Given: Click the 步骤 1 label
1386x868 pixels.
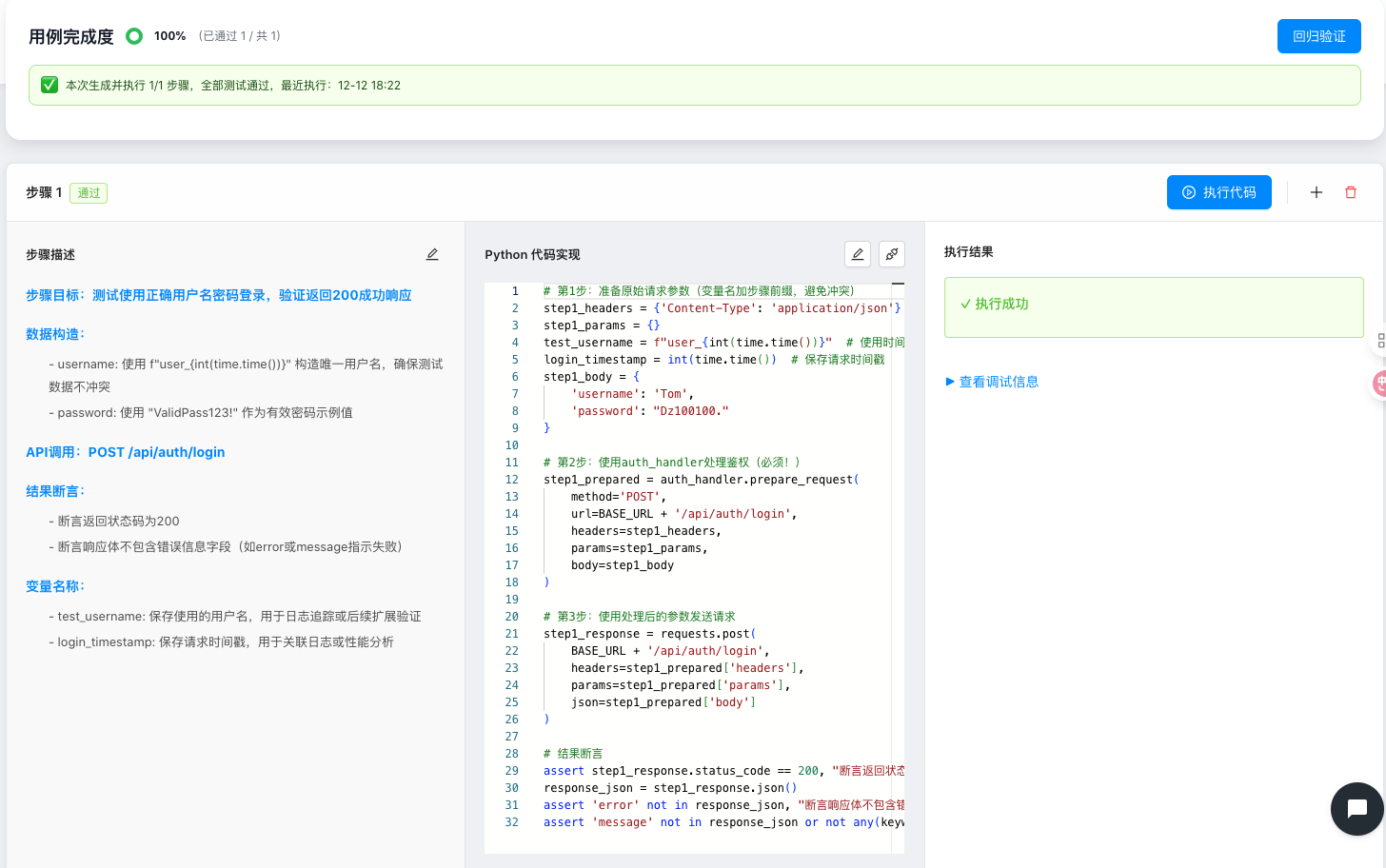Looking at the screenshot, I should pos(44,192).
